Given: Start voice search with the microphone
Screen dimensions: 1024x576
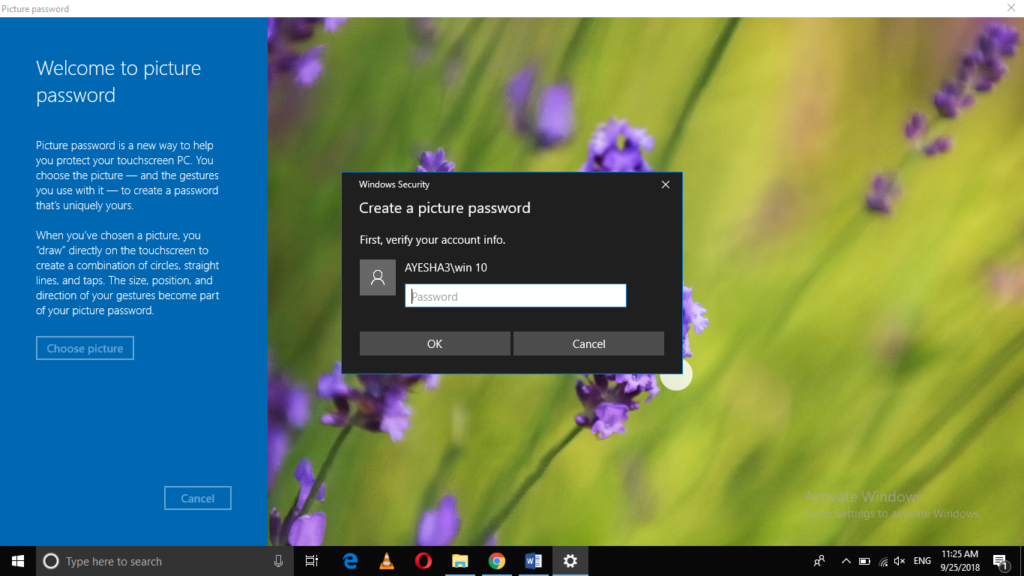Looking at the screenshot, I should click(277, 561).
